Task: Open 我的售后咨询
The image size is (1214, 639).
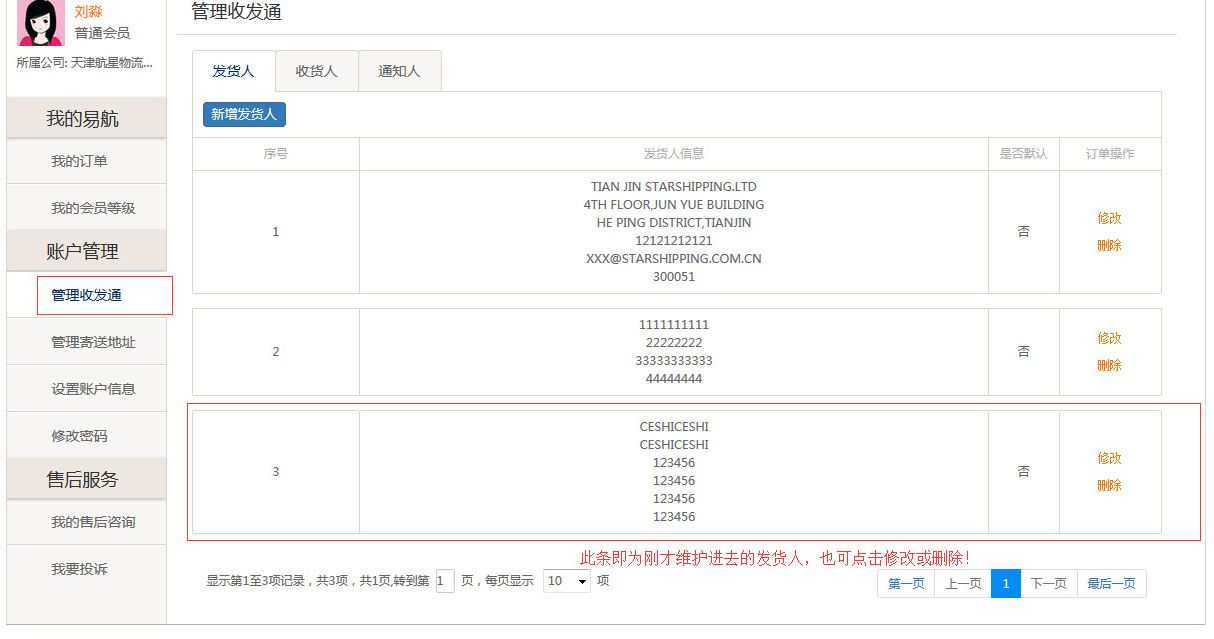Action: (x=93, y=522)
